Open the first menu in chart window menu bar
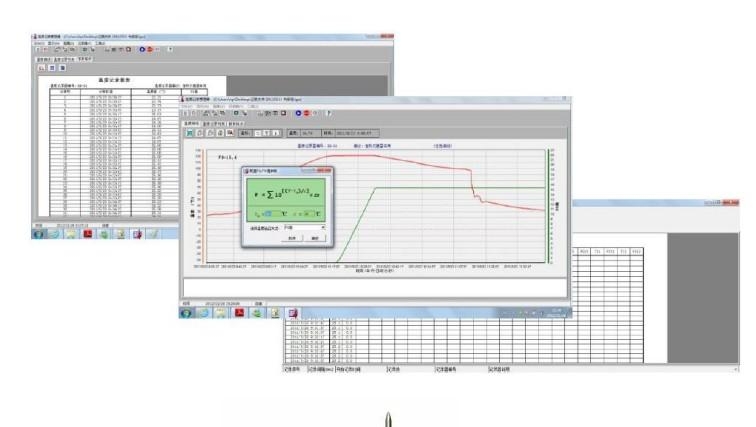The image size is (756, 427). point(187,107)
